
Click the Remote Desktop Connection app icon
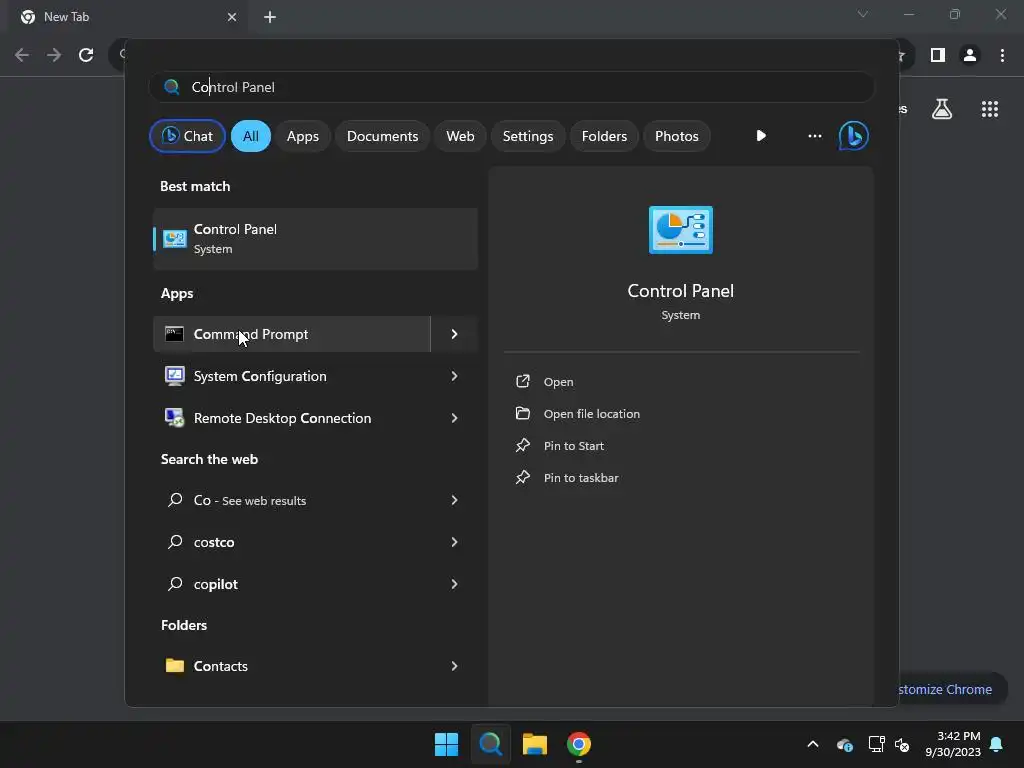pos(174,418)
